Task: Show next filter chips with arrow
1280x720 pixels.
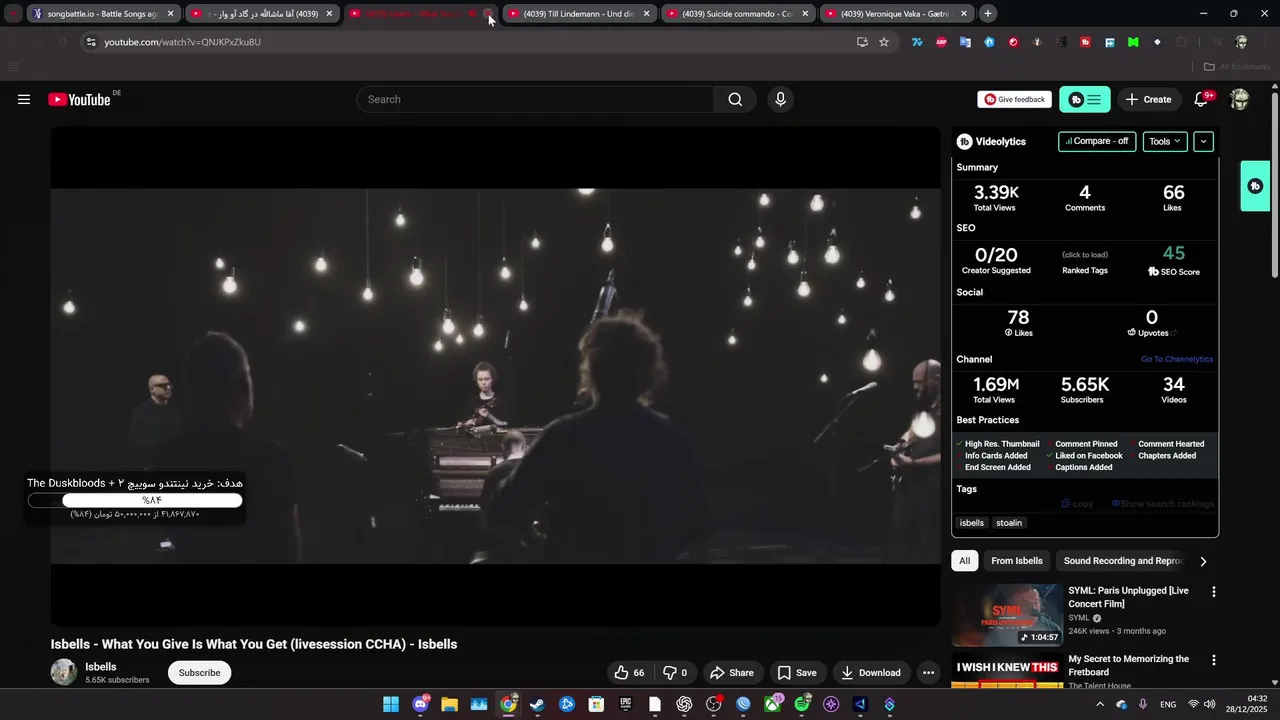Action: pos(1203,561)
